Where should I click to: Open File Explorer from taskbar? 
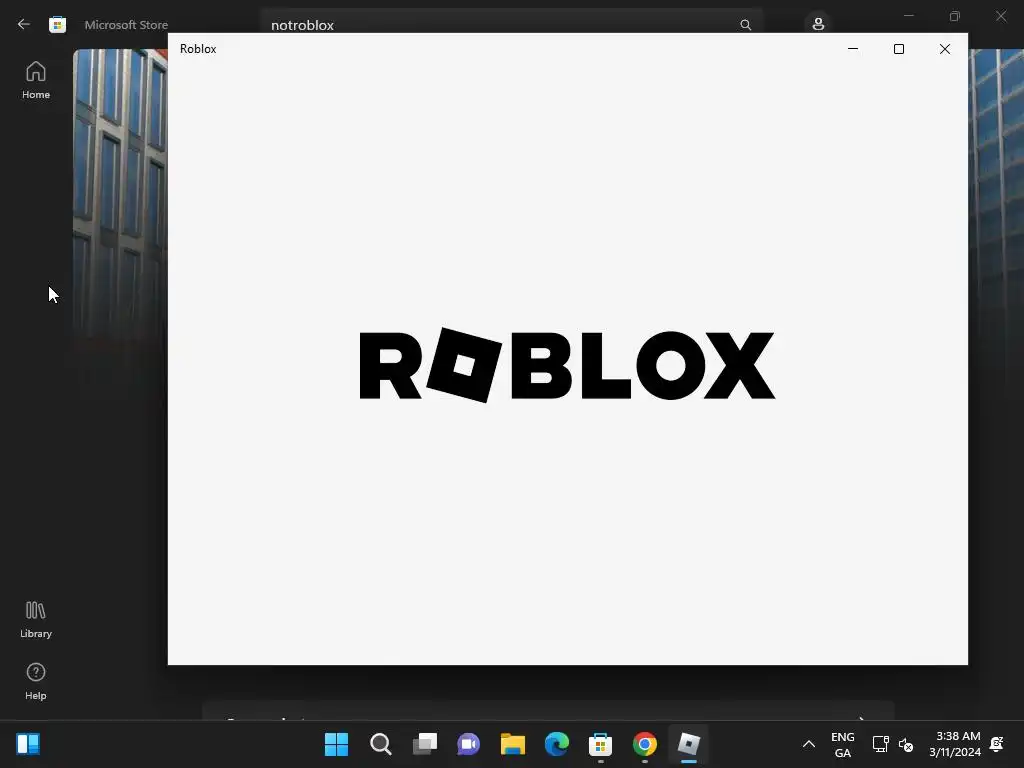pyautogui.click(x=513, y=744)
